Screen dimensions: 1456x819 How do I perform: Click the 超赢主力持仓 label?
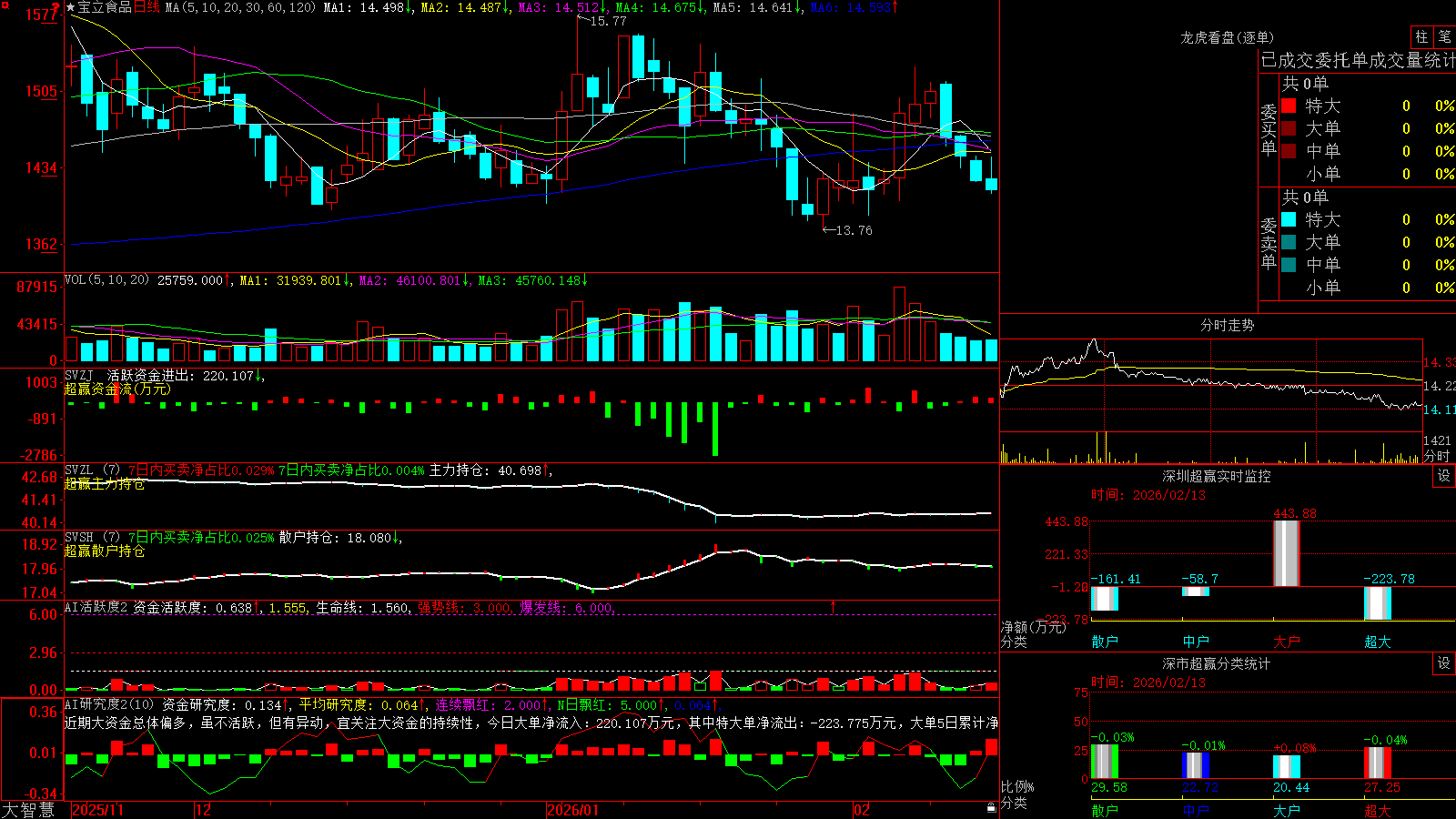coord(105,483)
